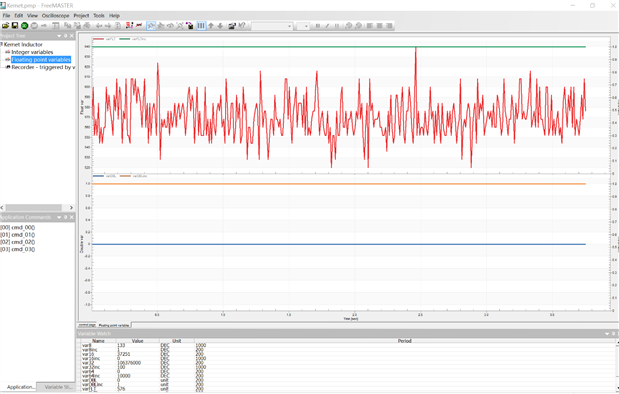Open the Help menu

[114, 15]
